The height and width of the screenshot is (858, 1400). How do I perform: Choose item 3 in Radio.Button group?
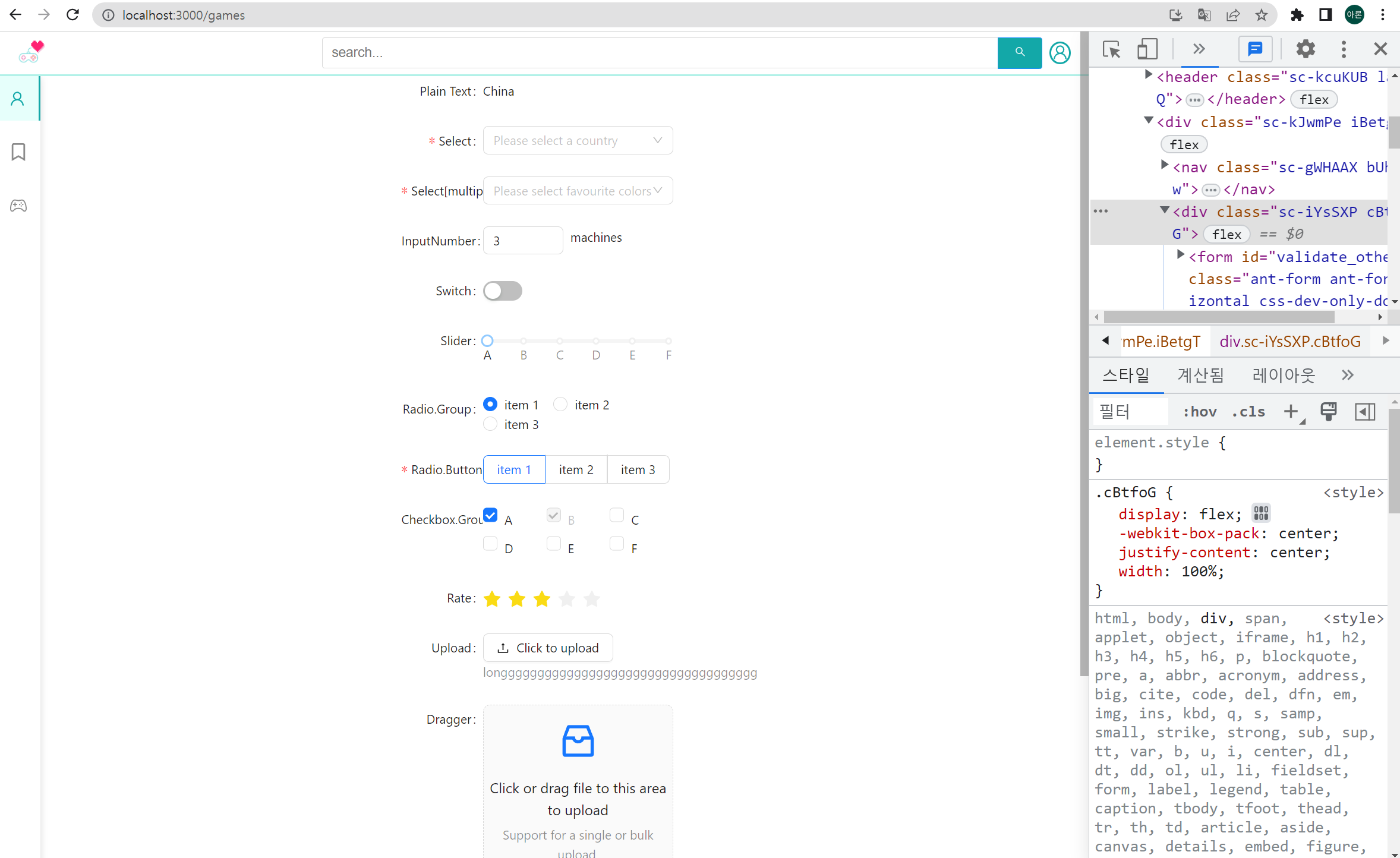tap(638, 469)
